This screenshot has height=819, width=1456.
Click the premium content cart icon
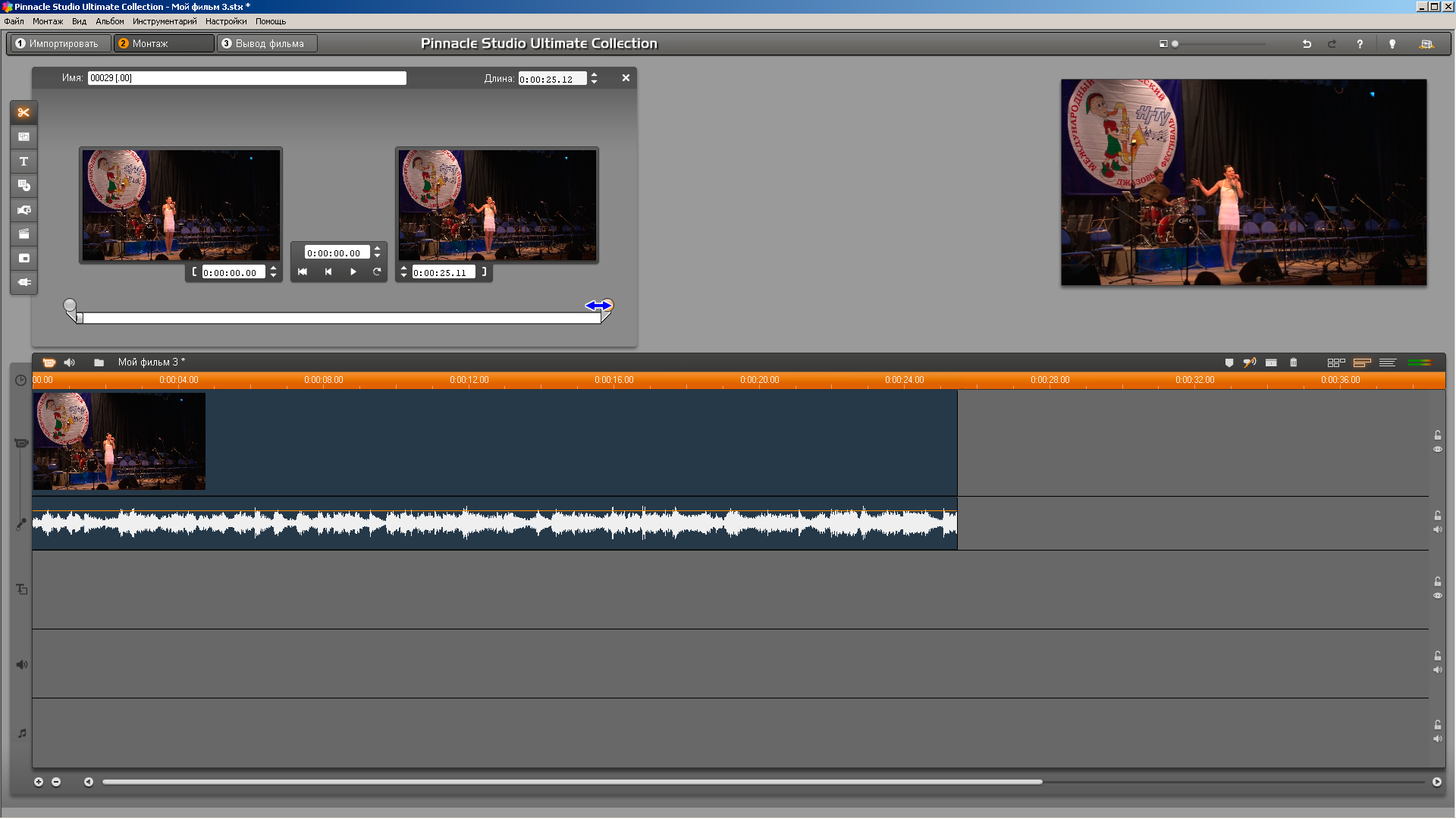(1426, 44)
